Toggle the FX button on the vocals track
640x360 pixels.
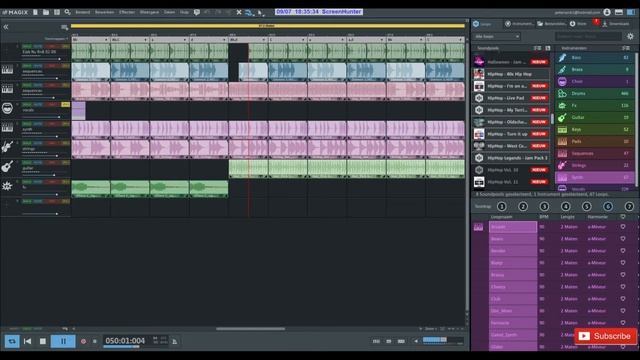click(65, 104)
